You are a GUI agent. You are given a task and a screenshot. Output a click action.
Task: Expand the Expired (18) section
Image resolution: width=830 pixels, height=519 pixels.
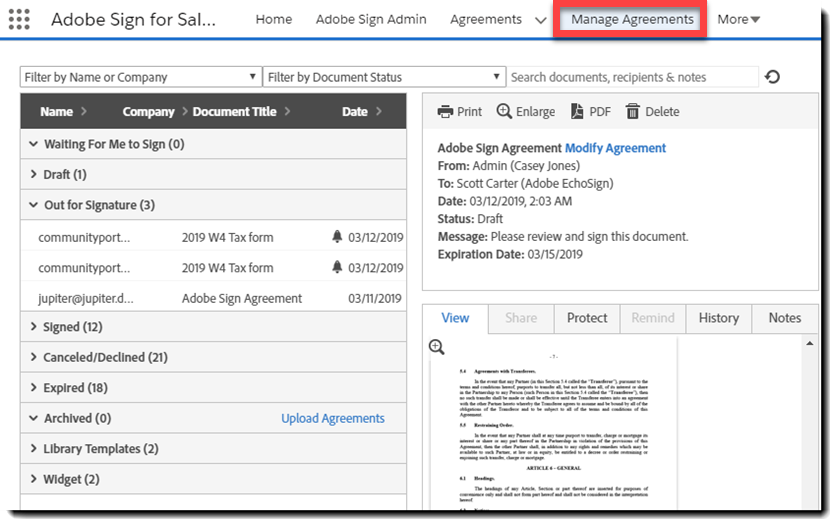[x=33, y=388]
